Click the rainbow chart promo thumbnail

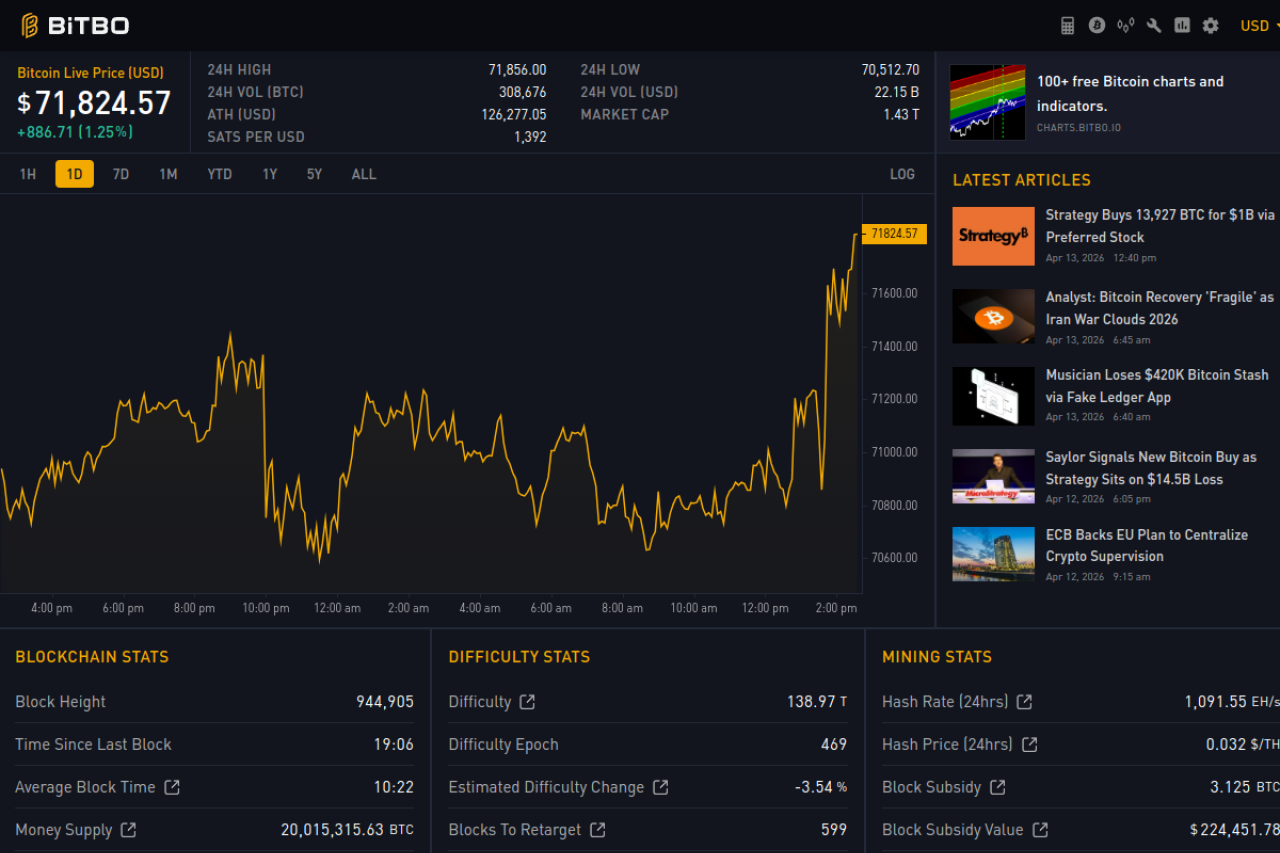click(x=987, y=103)
